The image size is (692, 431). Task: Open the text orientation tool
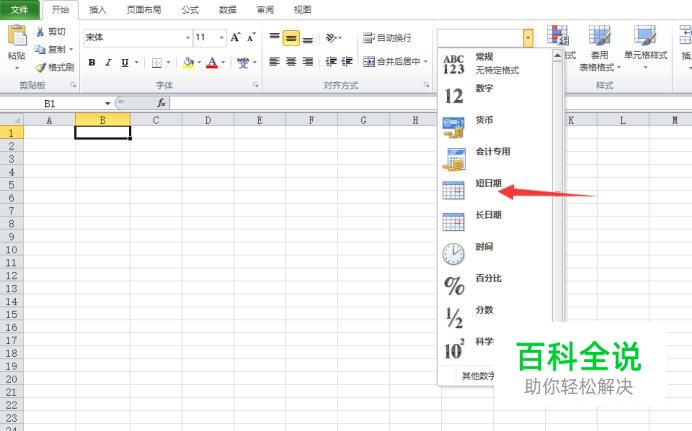pyautogui.click(x=331, y=37)
